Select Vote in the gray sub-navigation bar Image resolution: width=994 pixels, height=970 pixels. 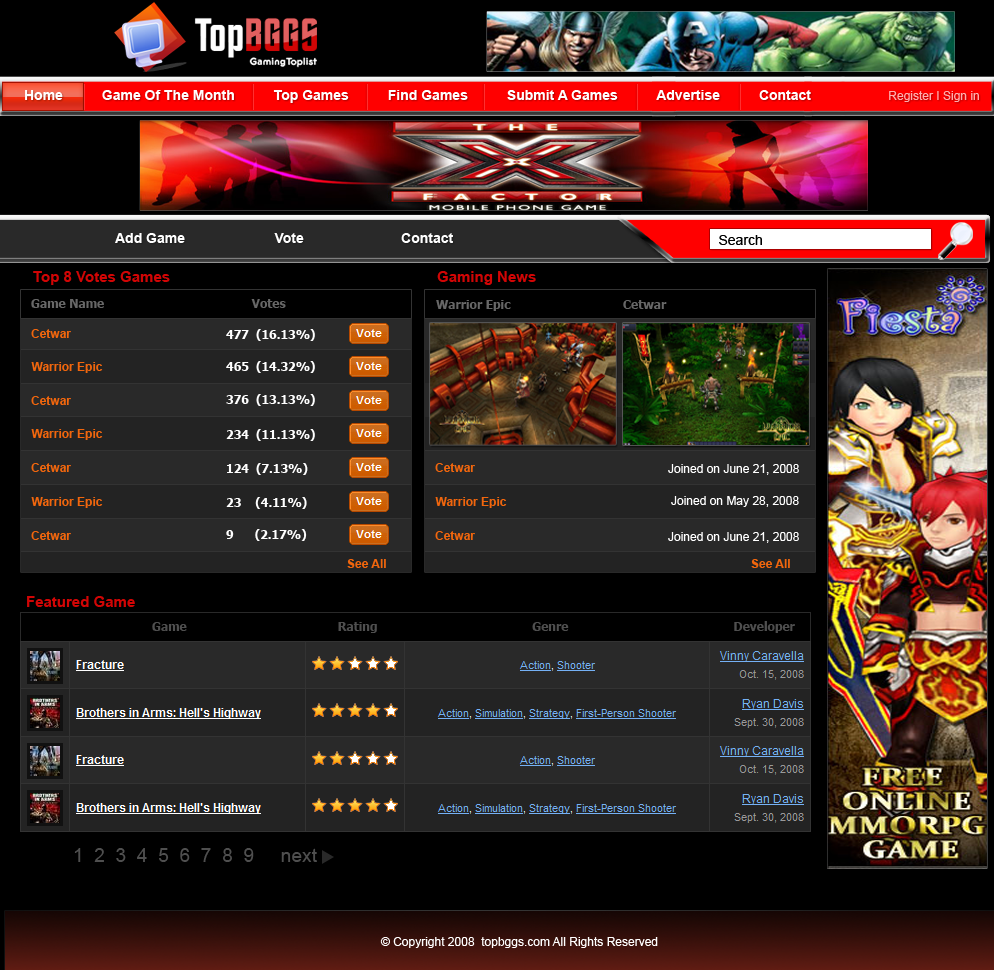[x=289, y=238]
